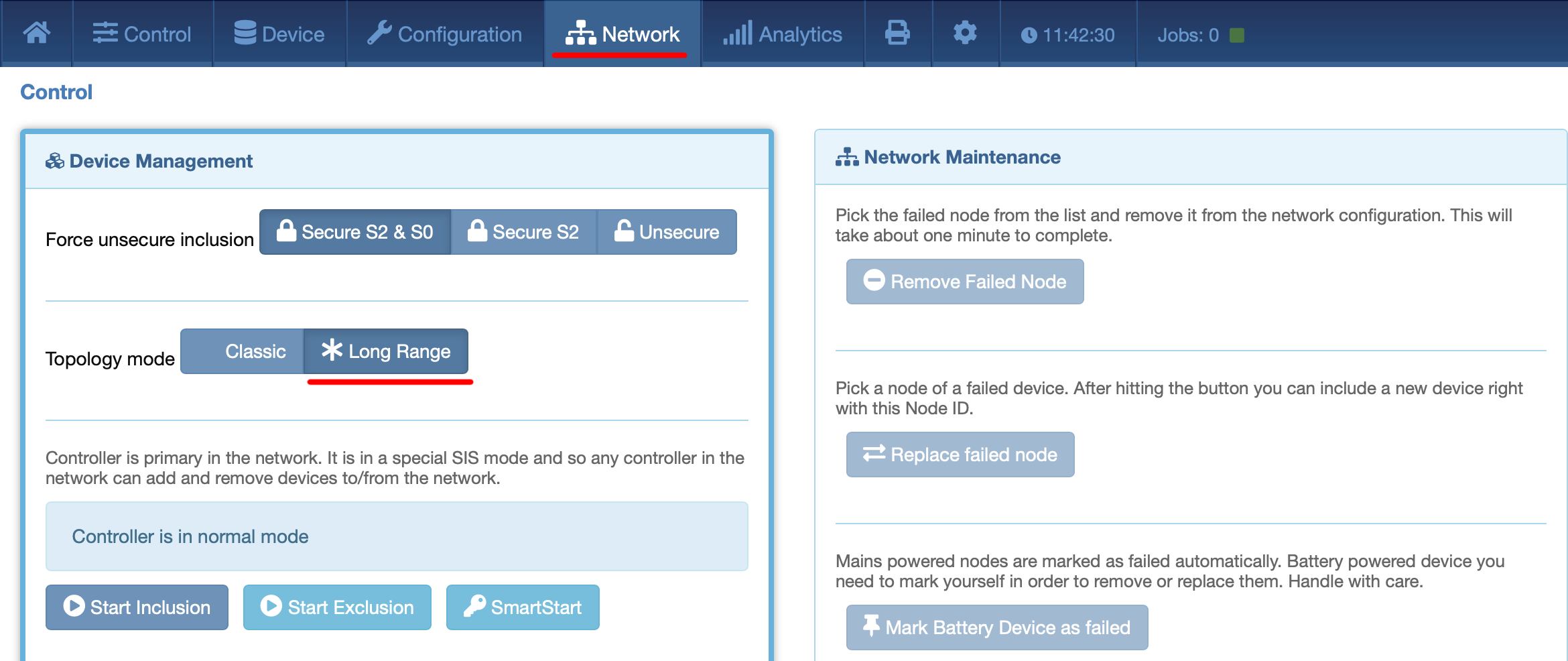The width and height of the screenshot is (1568, 661).
Task: Click Mark Battery Device as failed
Action: 997,627
